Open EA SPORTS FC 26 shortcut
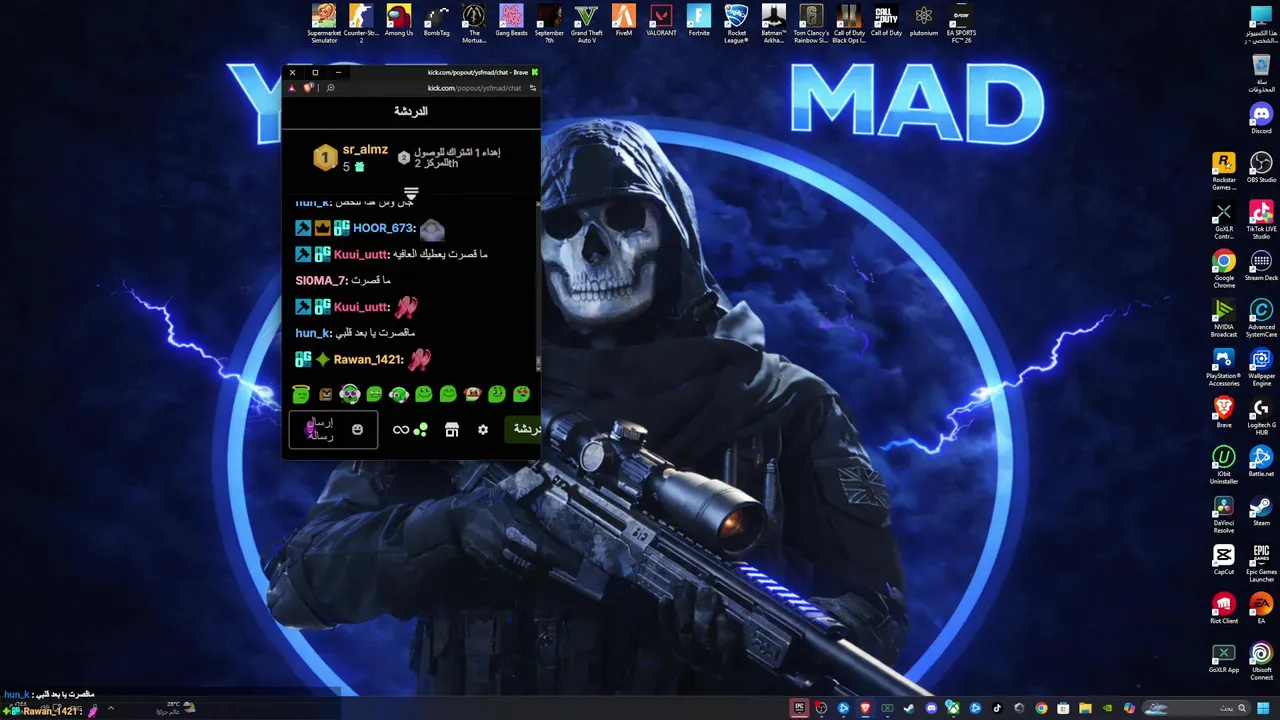This screenshot has width=1280, height=720. tap(961, 24)
